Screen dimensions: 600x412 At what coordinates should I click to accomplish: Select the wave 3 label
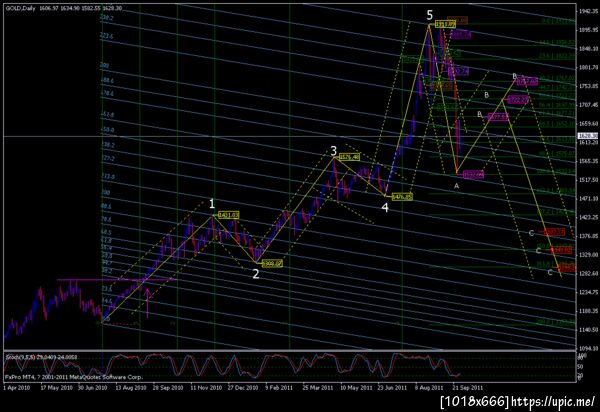(x=334, y=150)
